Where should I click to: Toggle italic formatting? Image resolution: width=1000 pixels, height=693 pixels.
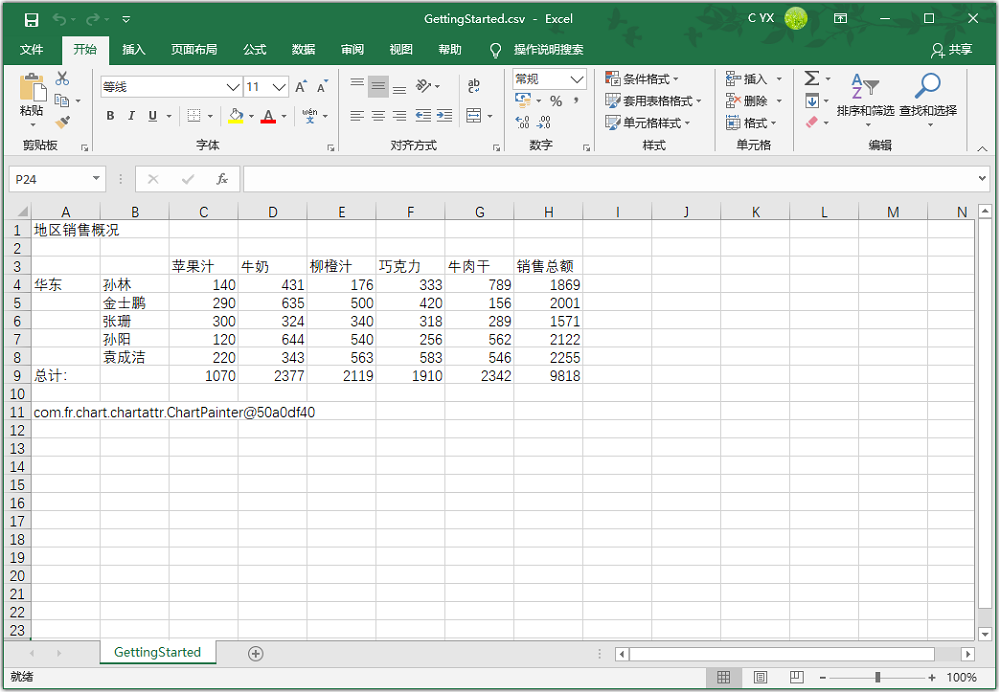131,116
